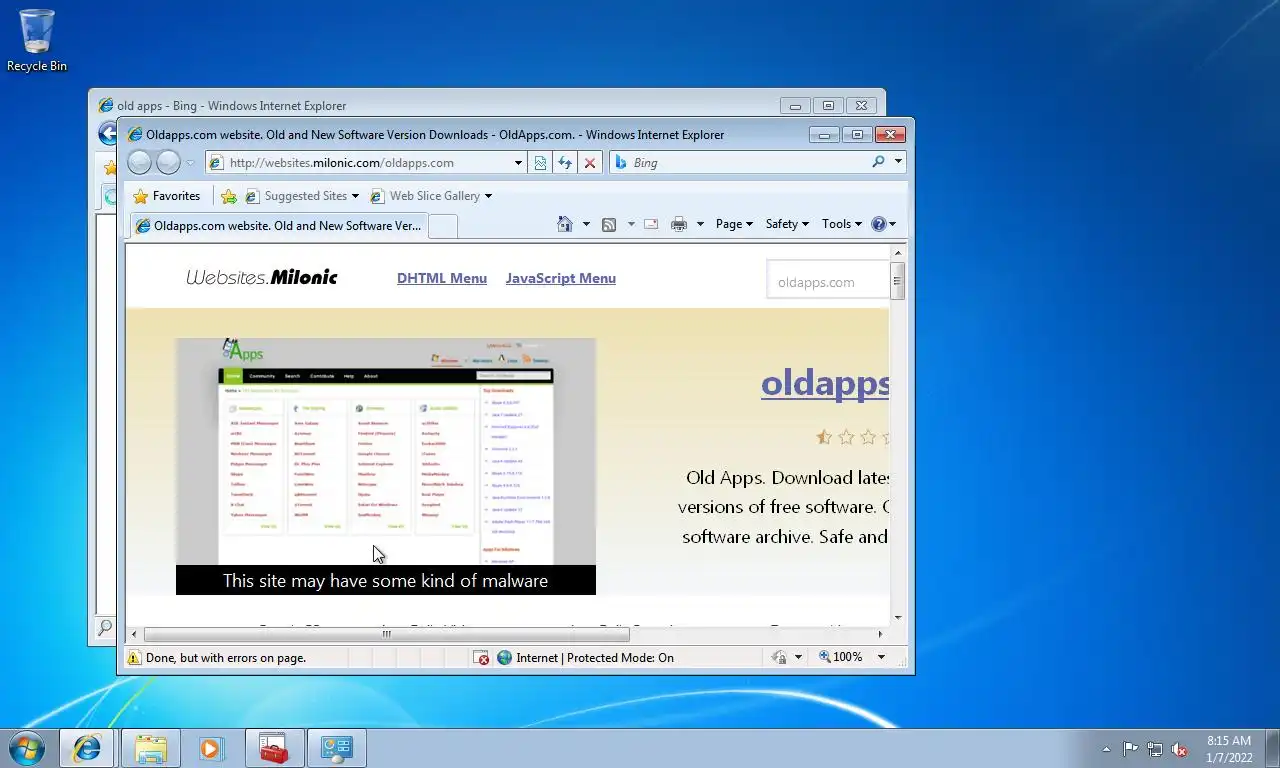This screenshot has height=768, width=1280.
Task: Click the control panel taskbar icon
Action: [337, 748]
